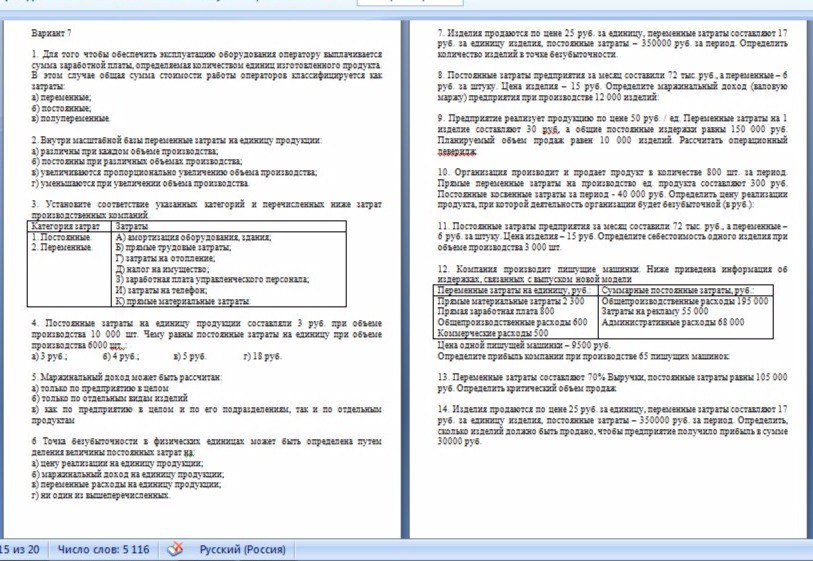This screenshot has height=561, width=813.
Task: Click the page number indicator in status bar
Action: 20,549
